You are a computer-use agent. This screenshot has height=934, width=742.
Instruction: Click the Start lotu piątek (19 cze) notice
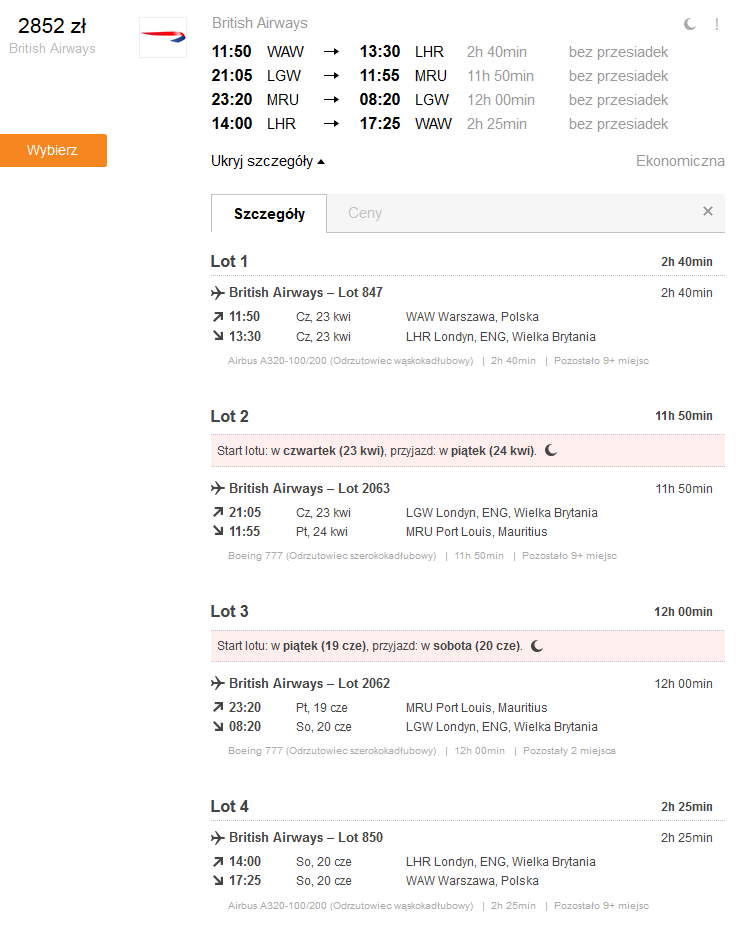pos(467,646)
